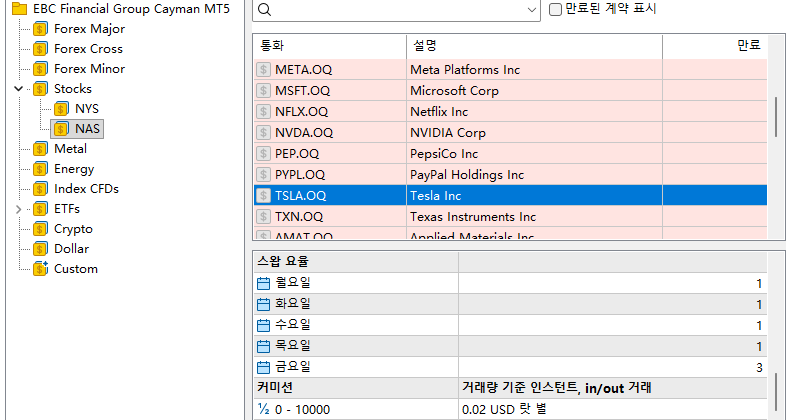Click the calendar icon next to 화요일

click(x=264, y=304)
